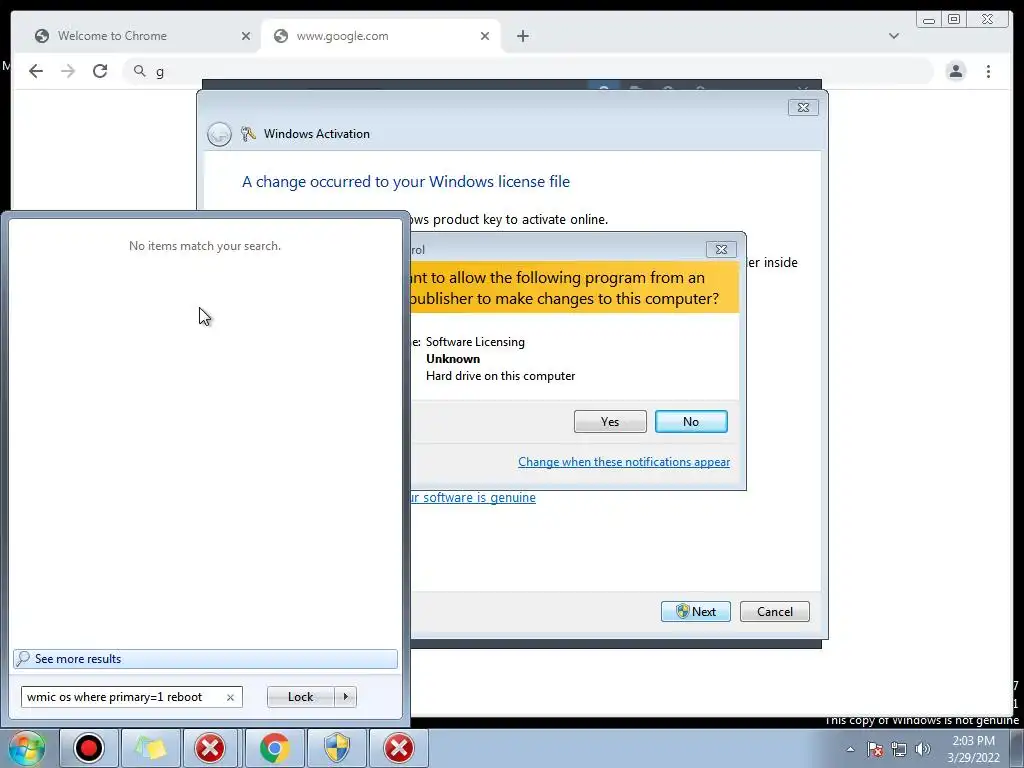Close the Welcome to Chrome tab
The width and height of the screenshot is (1024, 768).
coord(246,36)
